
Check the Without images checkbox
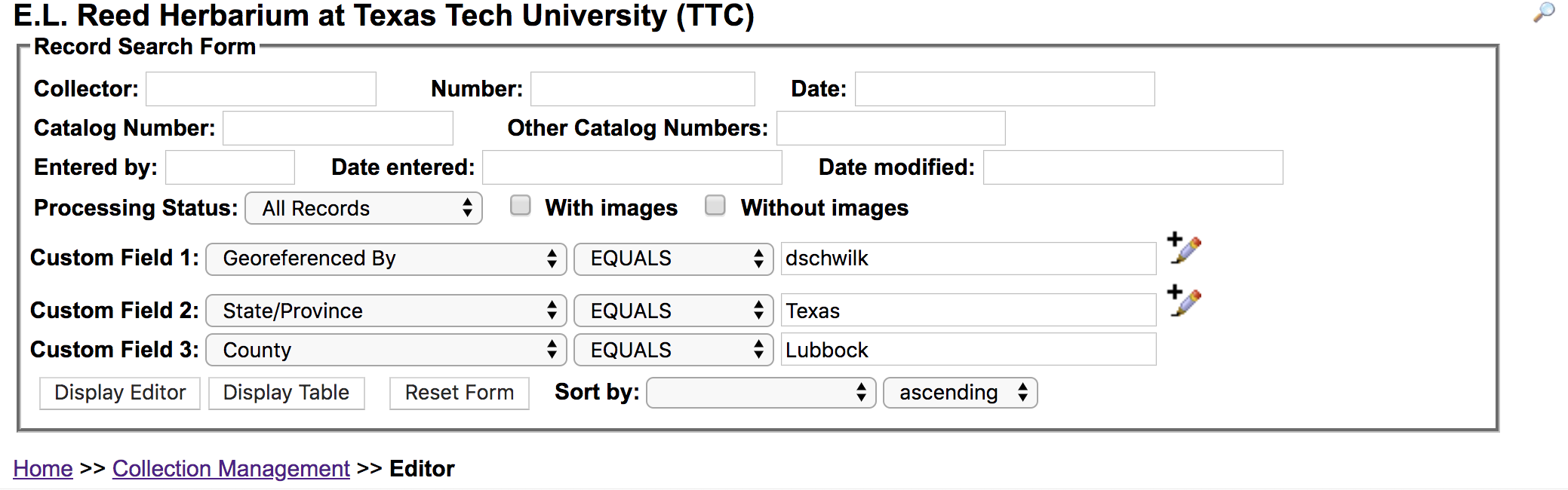715,206
